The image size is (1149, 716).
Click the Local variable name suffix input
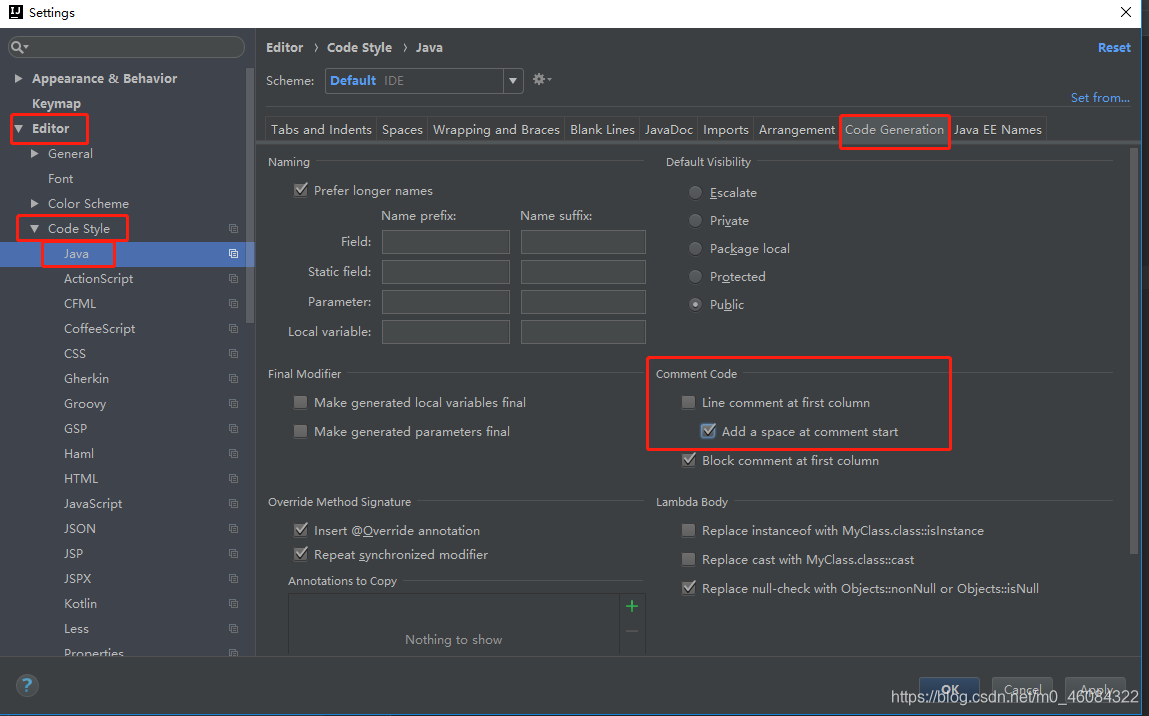click(583, 332)
